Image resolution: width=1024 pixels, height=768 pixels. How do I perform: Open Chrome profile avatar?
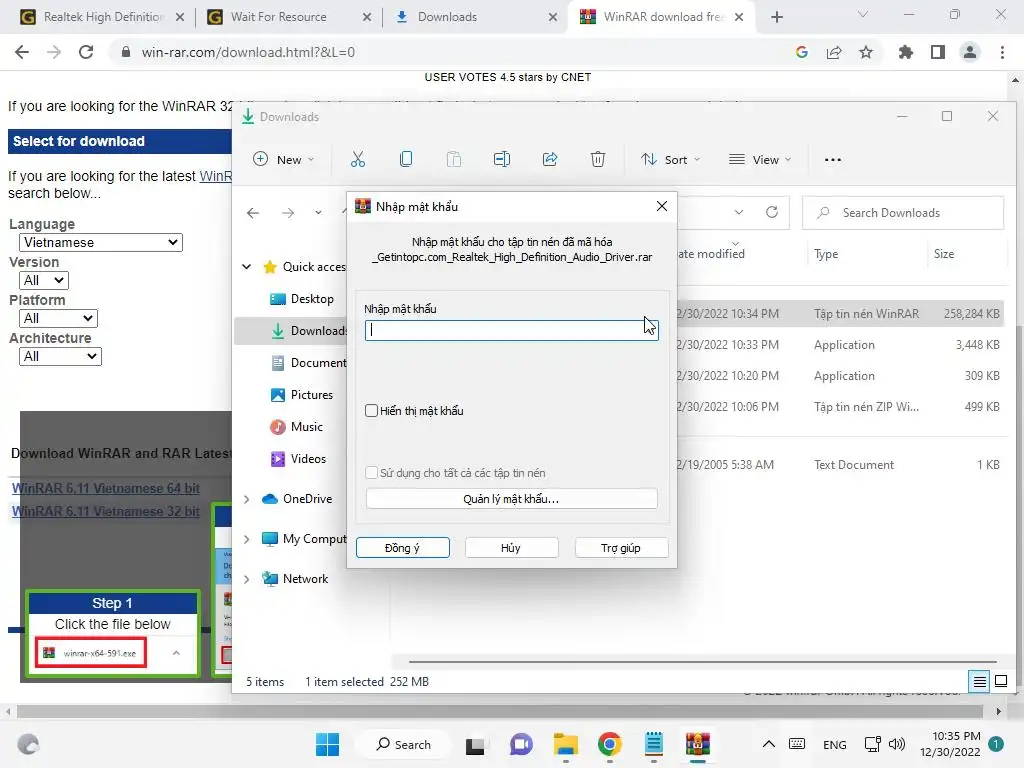pos(970,52)
